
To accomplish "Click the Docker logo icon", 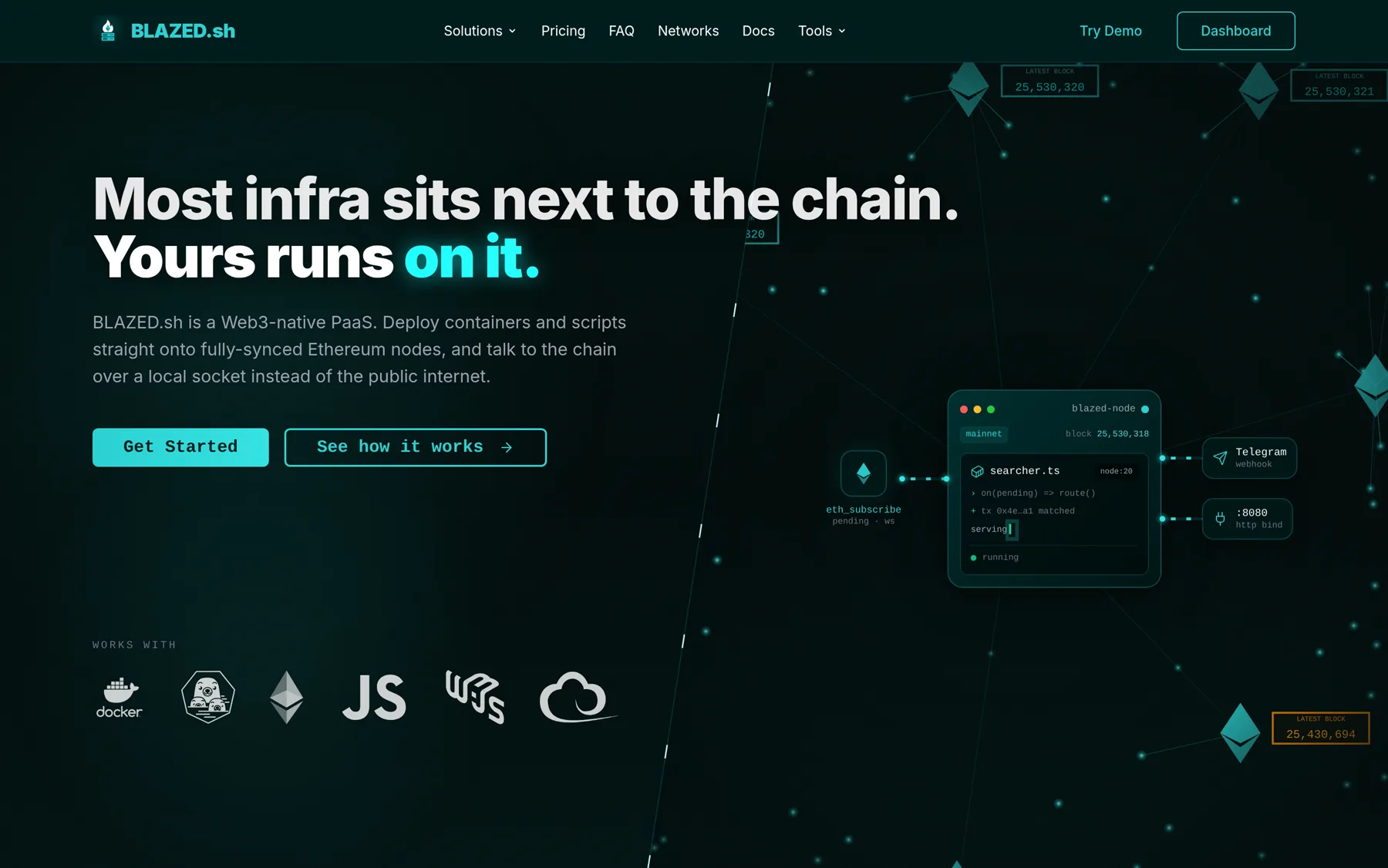I will [120, 698].
